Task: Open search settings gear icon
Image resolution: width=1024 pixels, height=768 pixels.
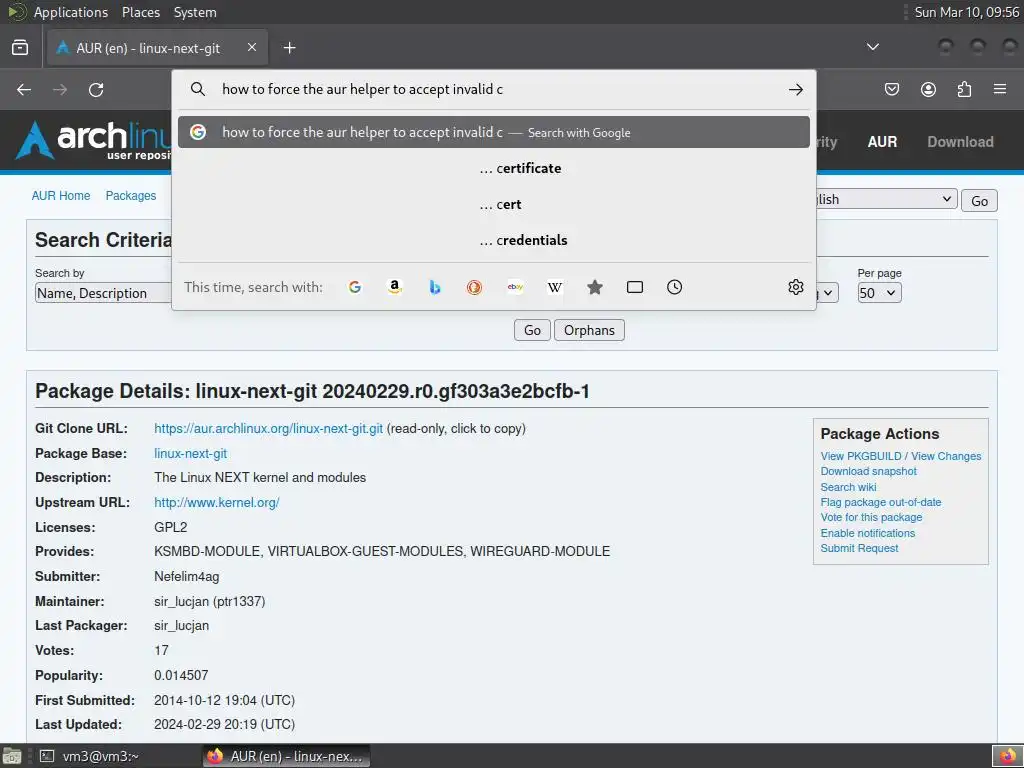Action: 795,287
